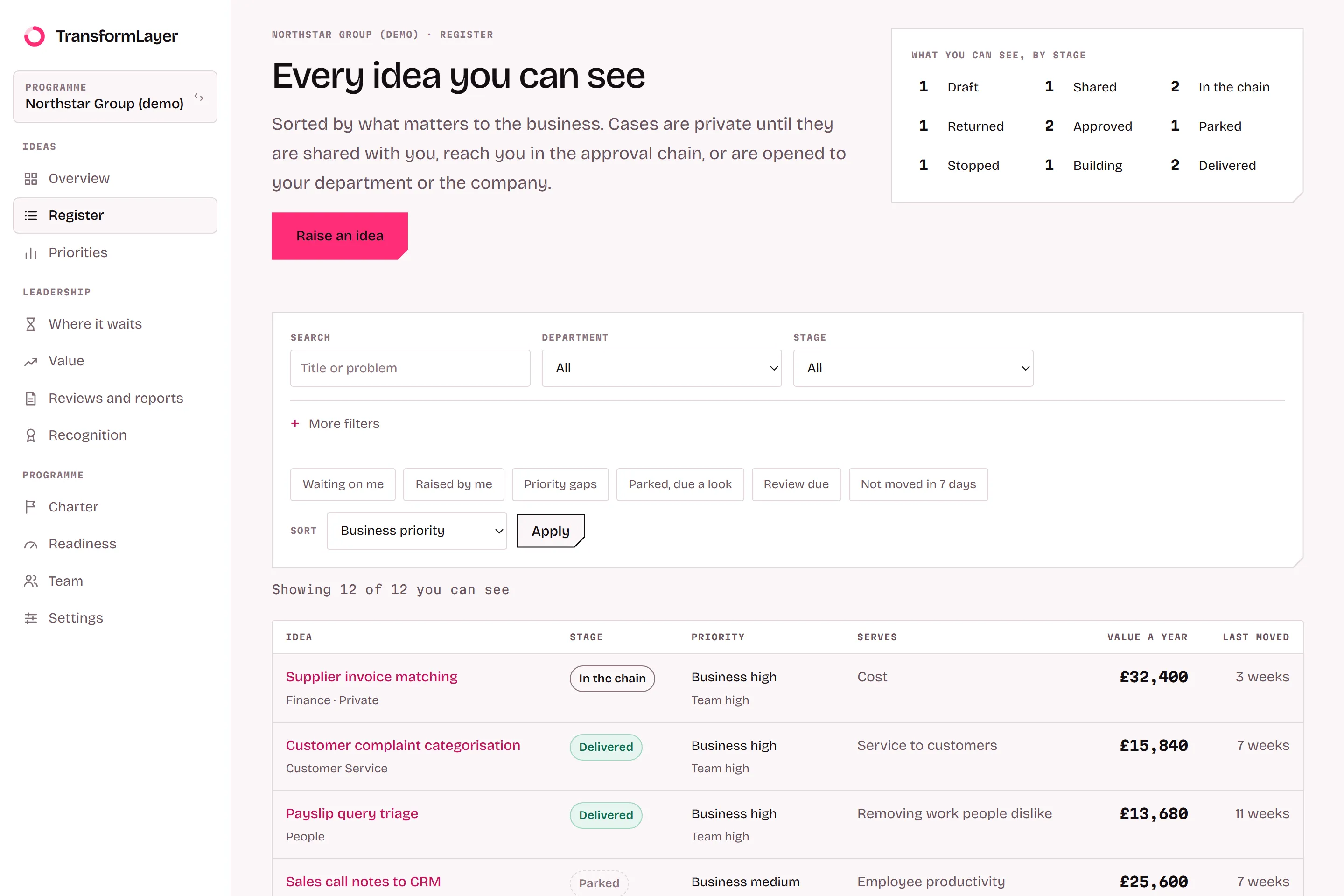Open the Where it waits page
Screen dimensions: 1344x896
[x=115, y=324]
